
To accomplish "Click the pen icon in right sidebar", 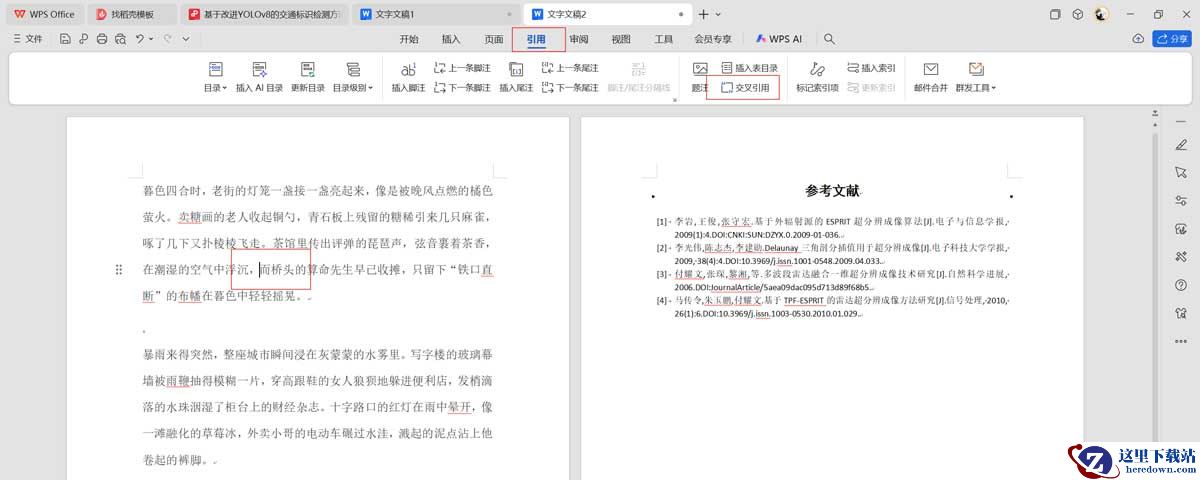I will click(1181, 144).
